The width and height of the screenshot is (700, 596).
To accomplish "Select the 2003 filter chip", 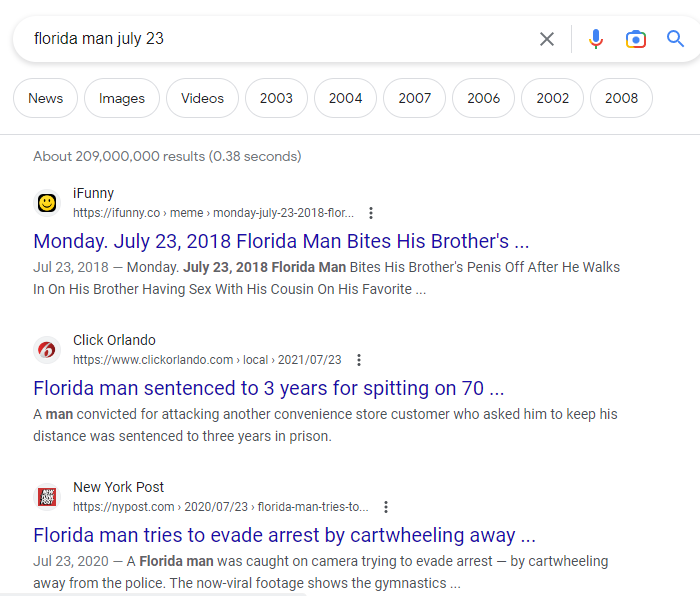I will point(276,98).
